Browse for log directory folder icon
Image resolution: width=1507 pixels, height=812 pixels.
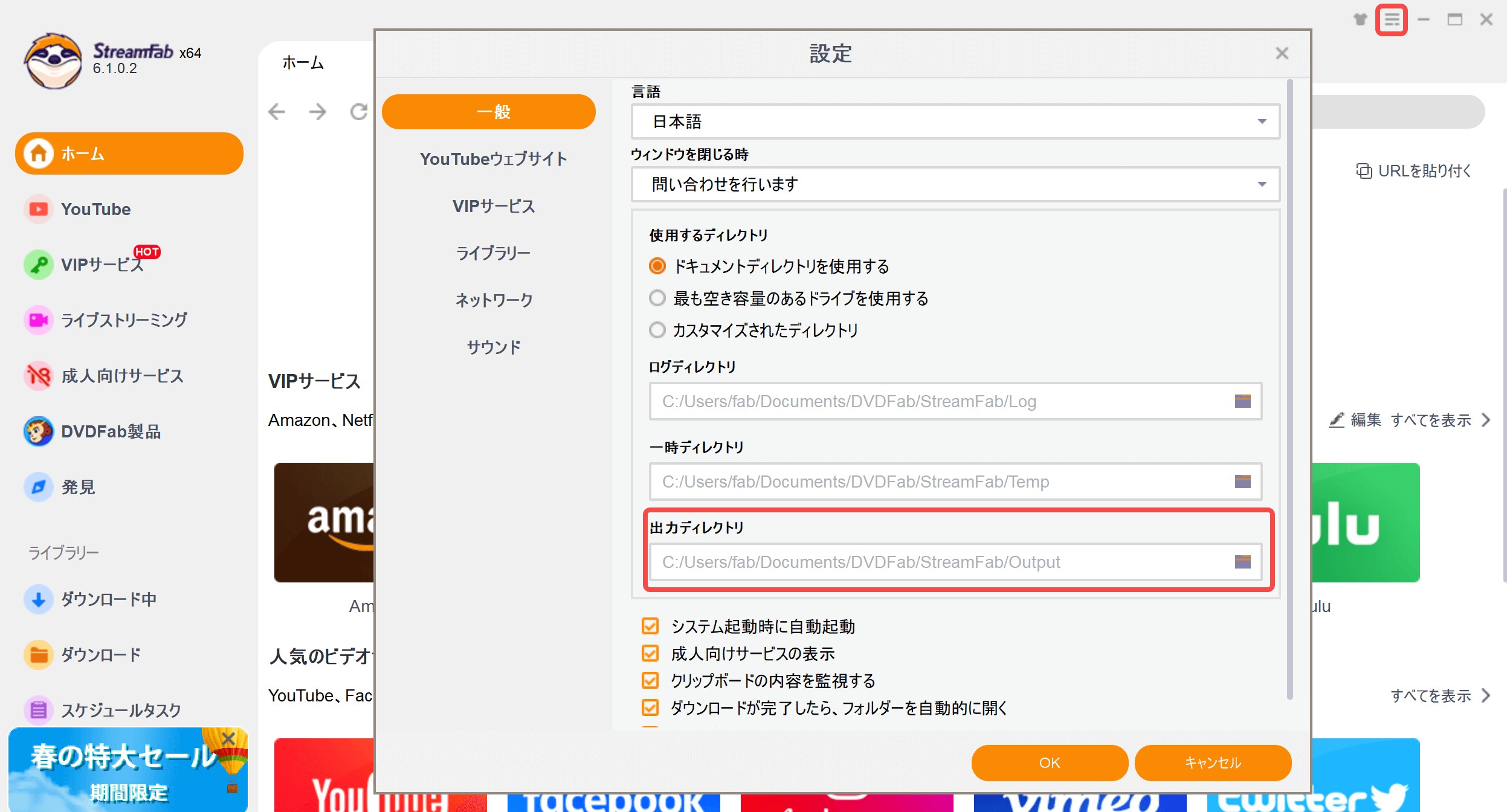pos(1242,401)
